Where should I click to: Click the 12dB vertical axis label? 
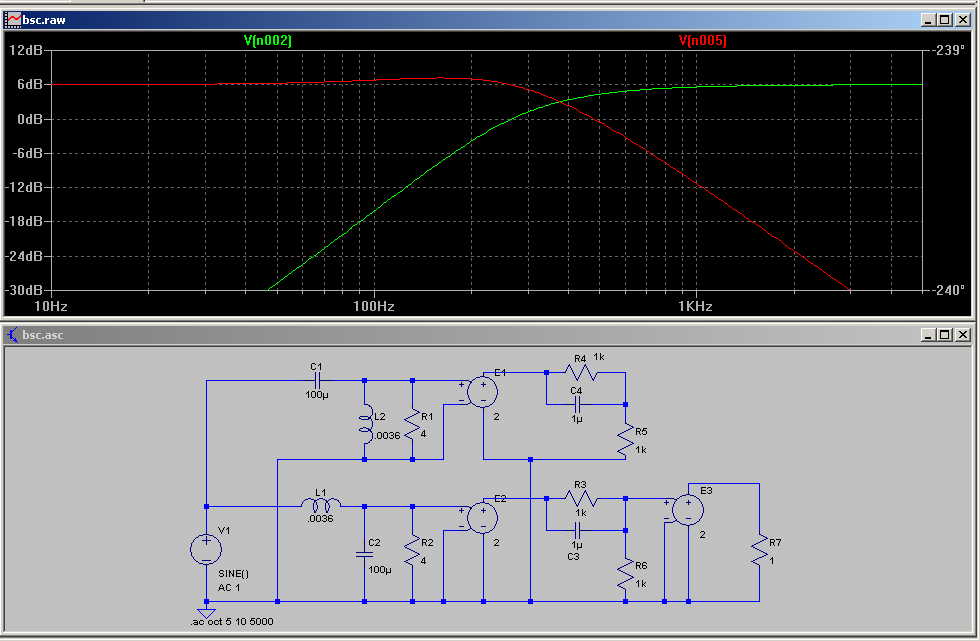coord(26,50)
